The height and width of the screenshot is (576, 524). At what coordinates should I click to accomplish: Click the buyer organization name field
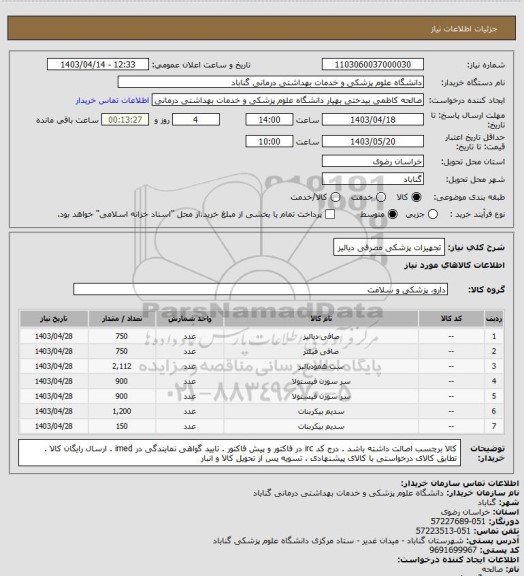tap(270, 82)
